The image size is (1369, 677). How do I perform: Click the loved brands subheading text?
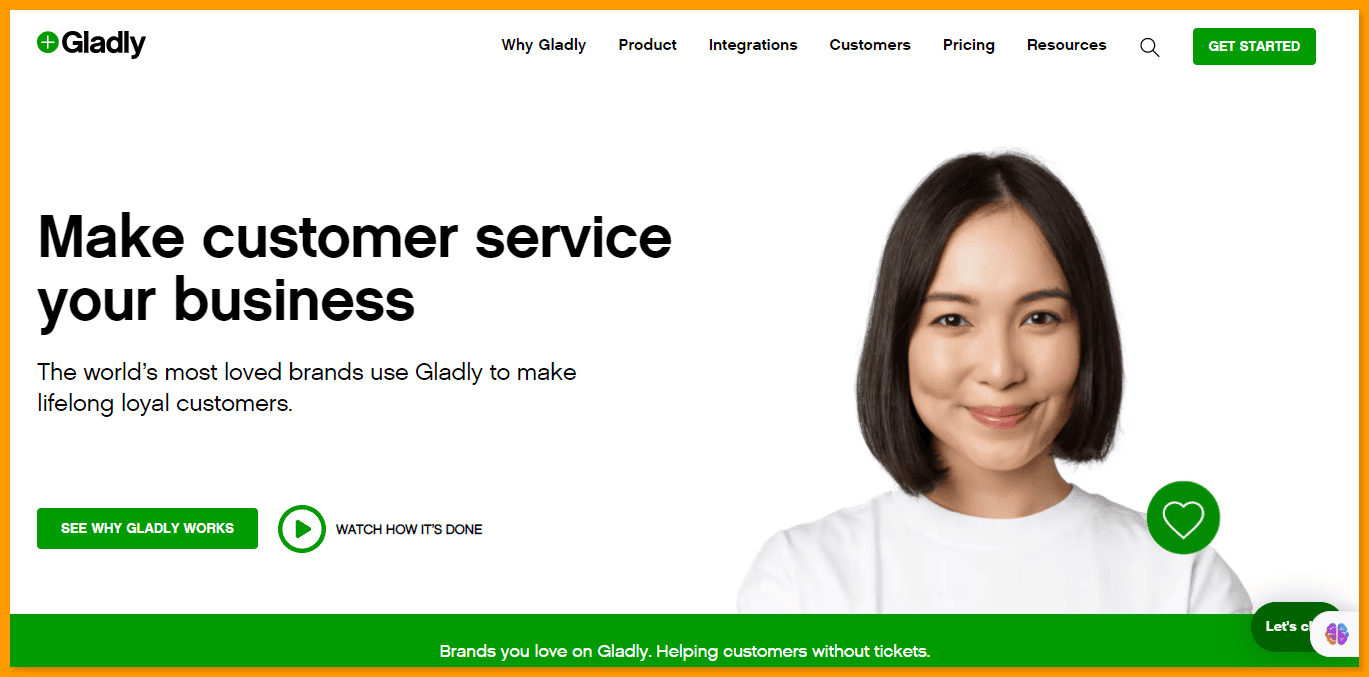point(307,388)
